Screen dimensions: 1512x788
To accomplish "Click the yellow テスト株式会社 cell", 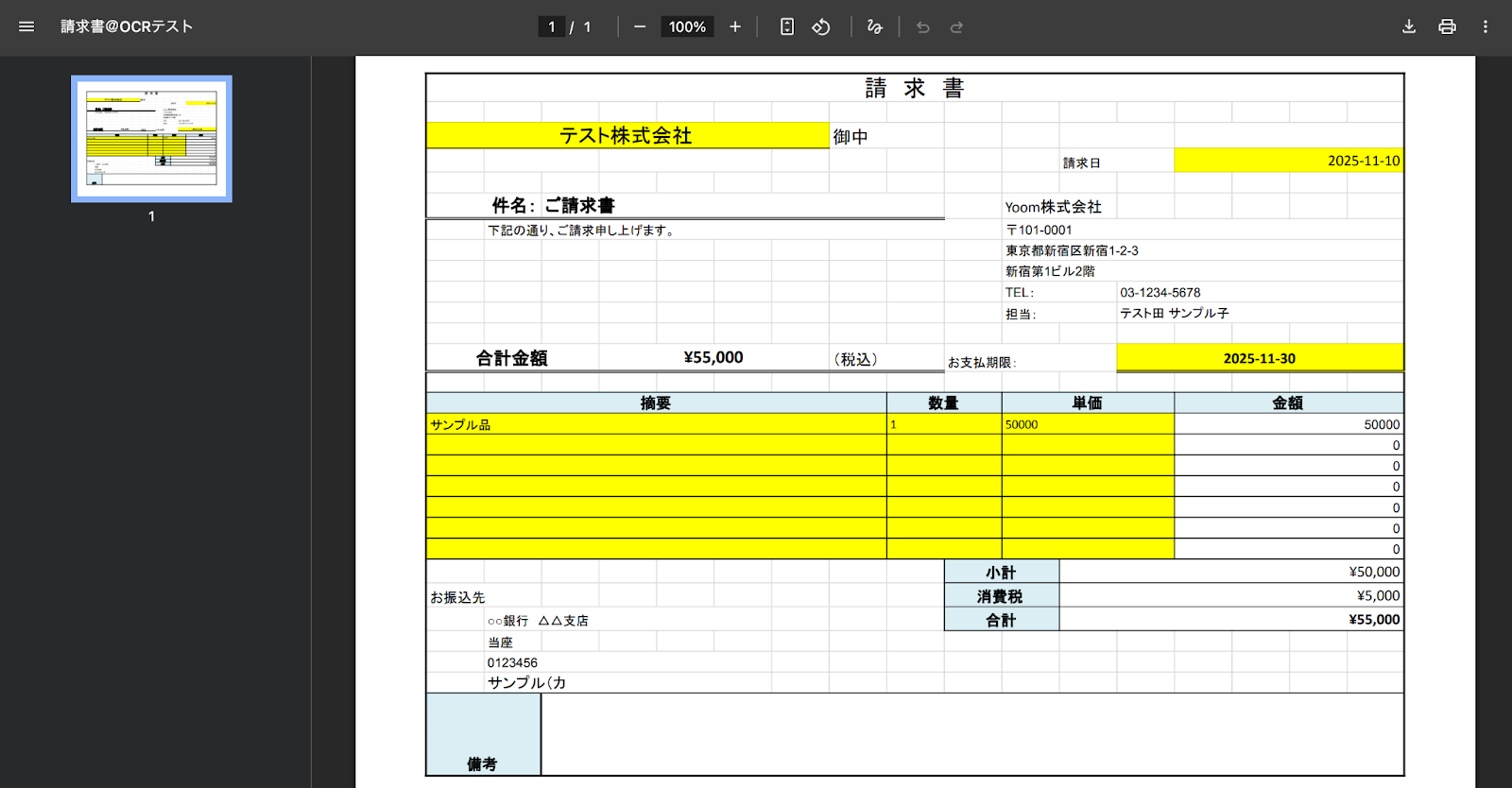I will pyautogui.click(x=627, y=135).
